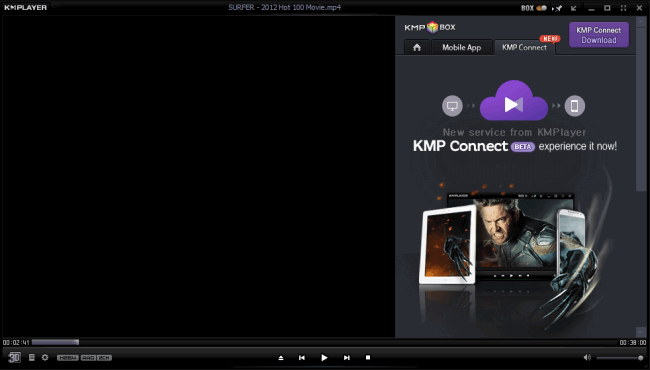Mute audio with the speaker icon
Viewport: 650px width, 370px height.
(587, 357)
